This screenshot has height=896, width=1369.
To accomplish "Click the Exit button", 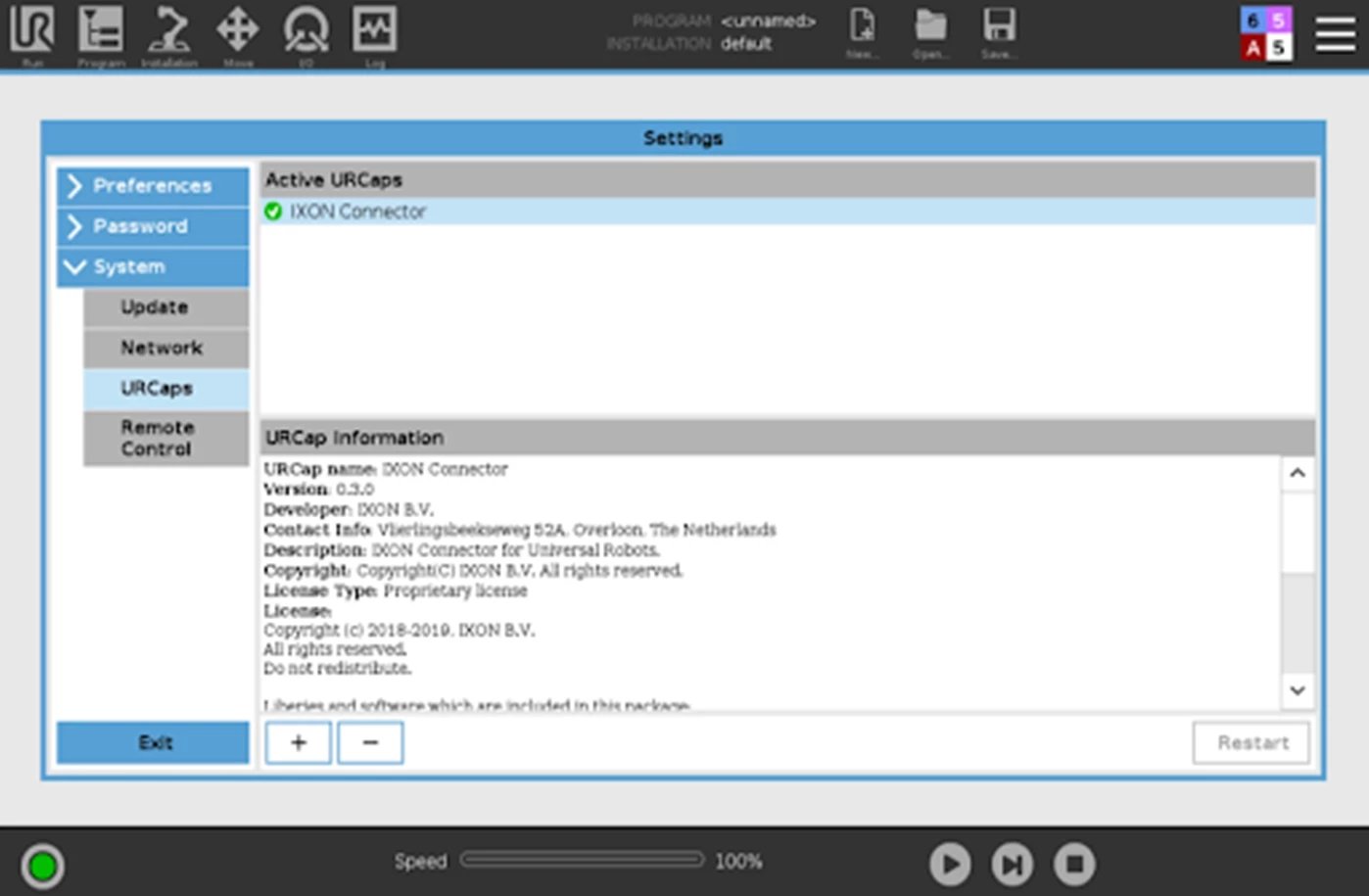I will coord(154,742).
